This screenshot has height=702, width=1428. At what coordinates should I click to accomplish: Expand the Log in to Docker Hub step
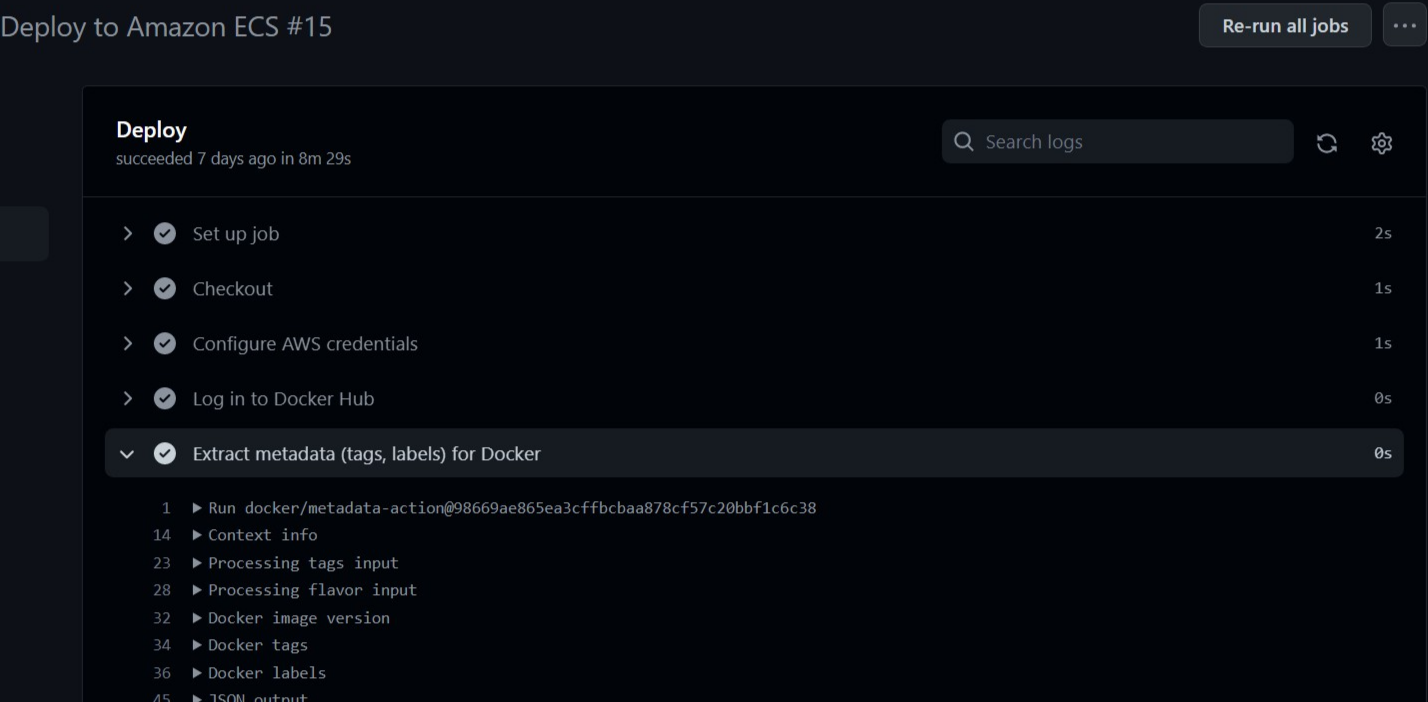click(x=127, y=398)
